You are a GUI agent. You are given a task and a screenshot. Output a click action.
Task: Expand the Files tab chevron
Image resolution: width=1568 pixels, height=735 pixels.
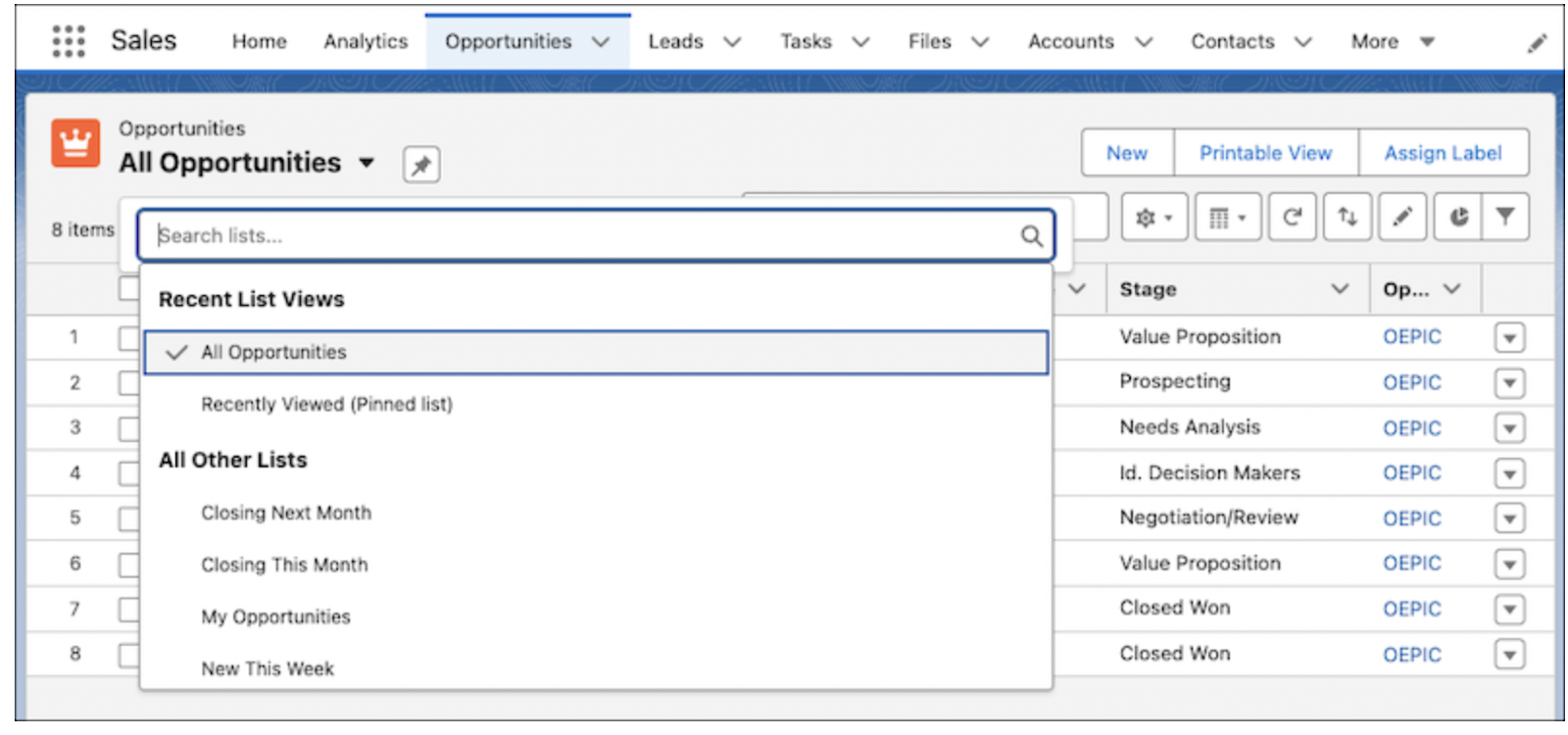tap(980, 42)
